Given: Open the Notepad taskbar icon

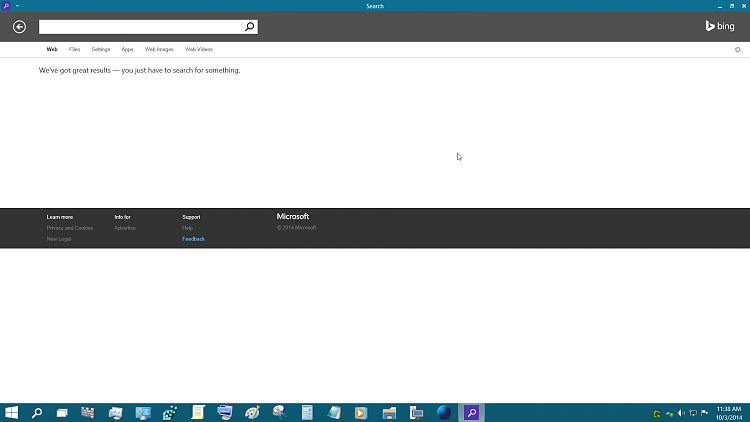Looking at the screenshot, I should tap(334, 412).
